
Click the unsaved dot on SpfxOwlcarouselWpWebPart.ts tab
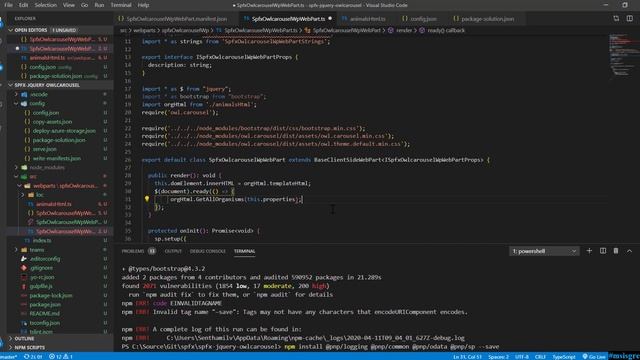tap(330, 19)
